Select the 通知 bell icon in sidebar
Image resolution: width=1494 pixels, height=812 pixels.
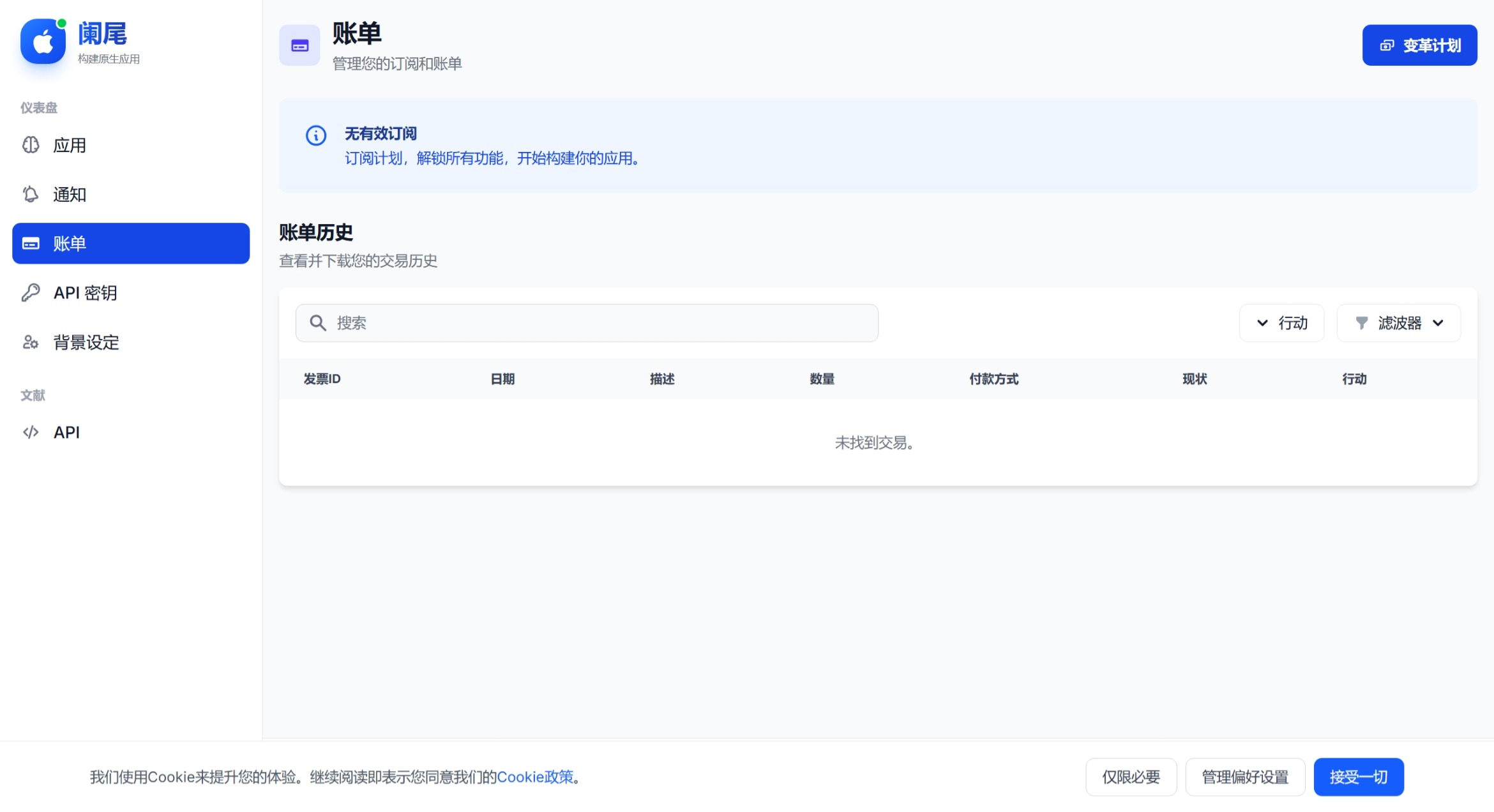(30, 195)
